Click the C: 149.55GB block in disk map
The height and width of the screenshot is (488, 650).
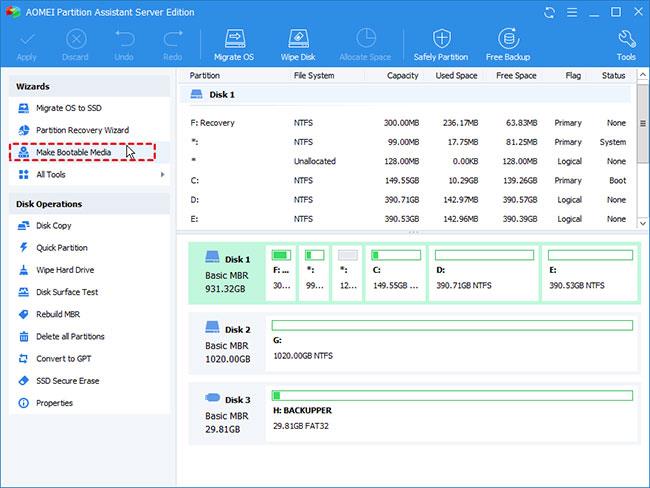[x=396, y=272]
